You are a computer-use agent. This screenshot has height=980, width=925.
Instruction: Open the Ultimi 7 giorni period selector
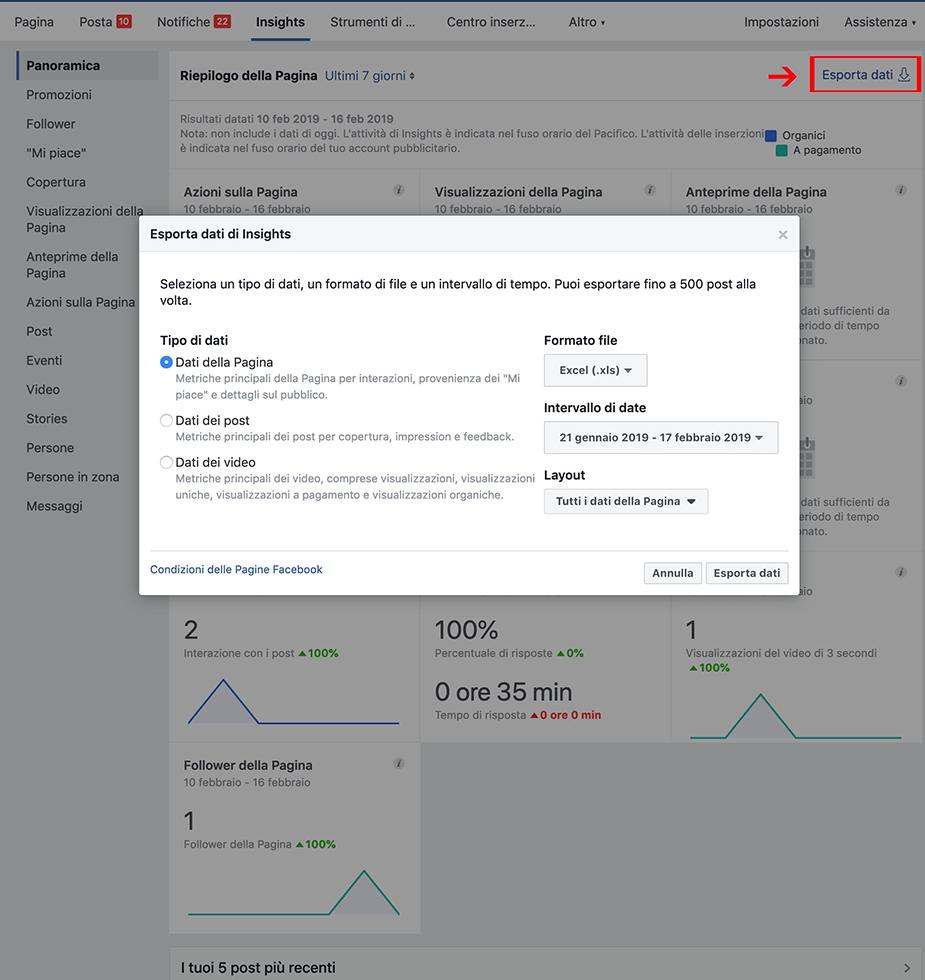tap(370, 76)
